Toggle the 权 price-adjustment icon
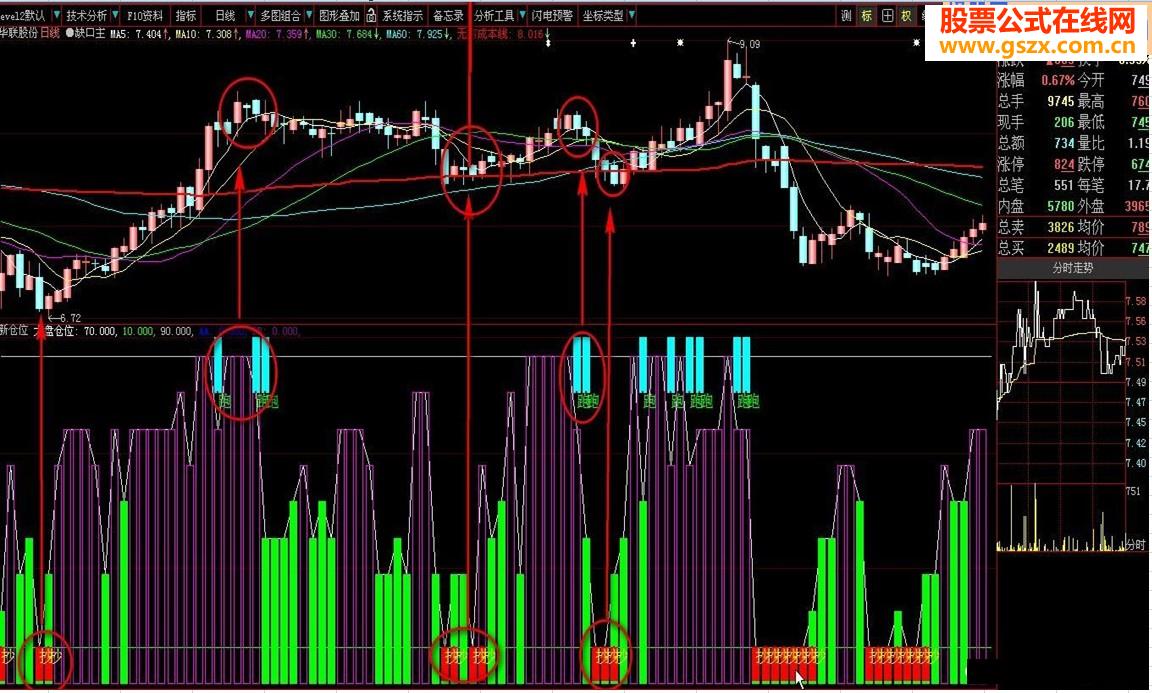The image size is (1152, 693). point(907,15)
